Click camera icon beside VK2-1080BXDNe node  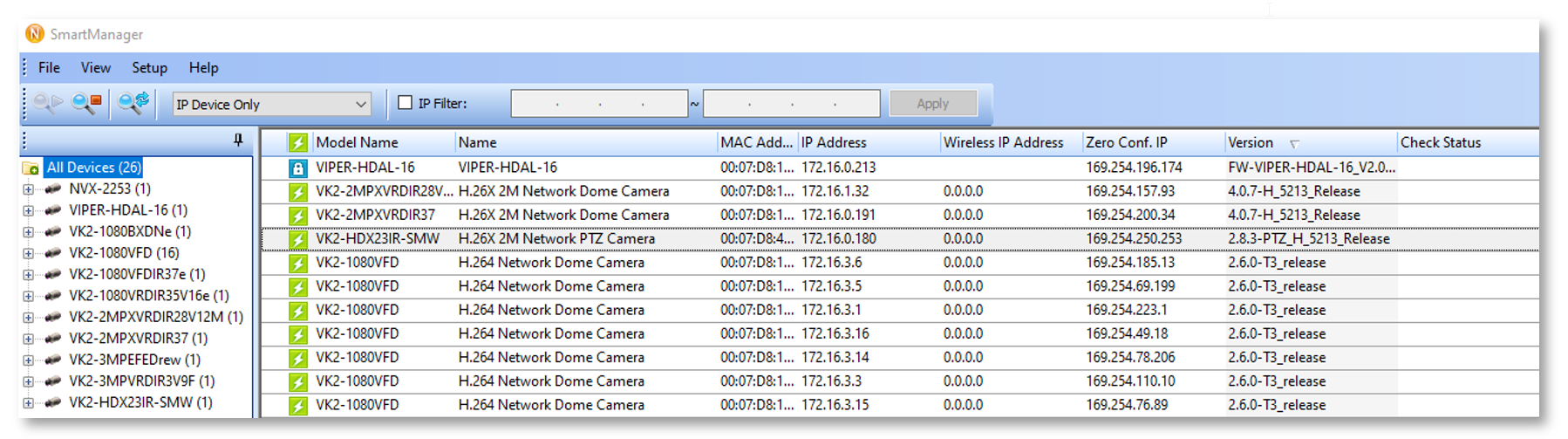(x=53, y=231)
